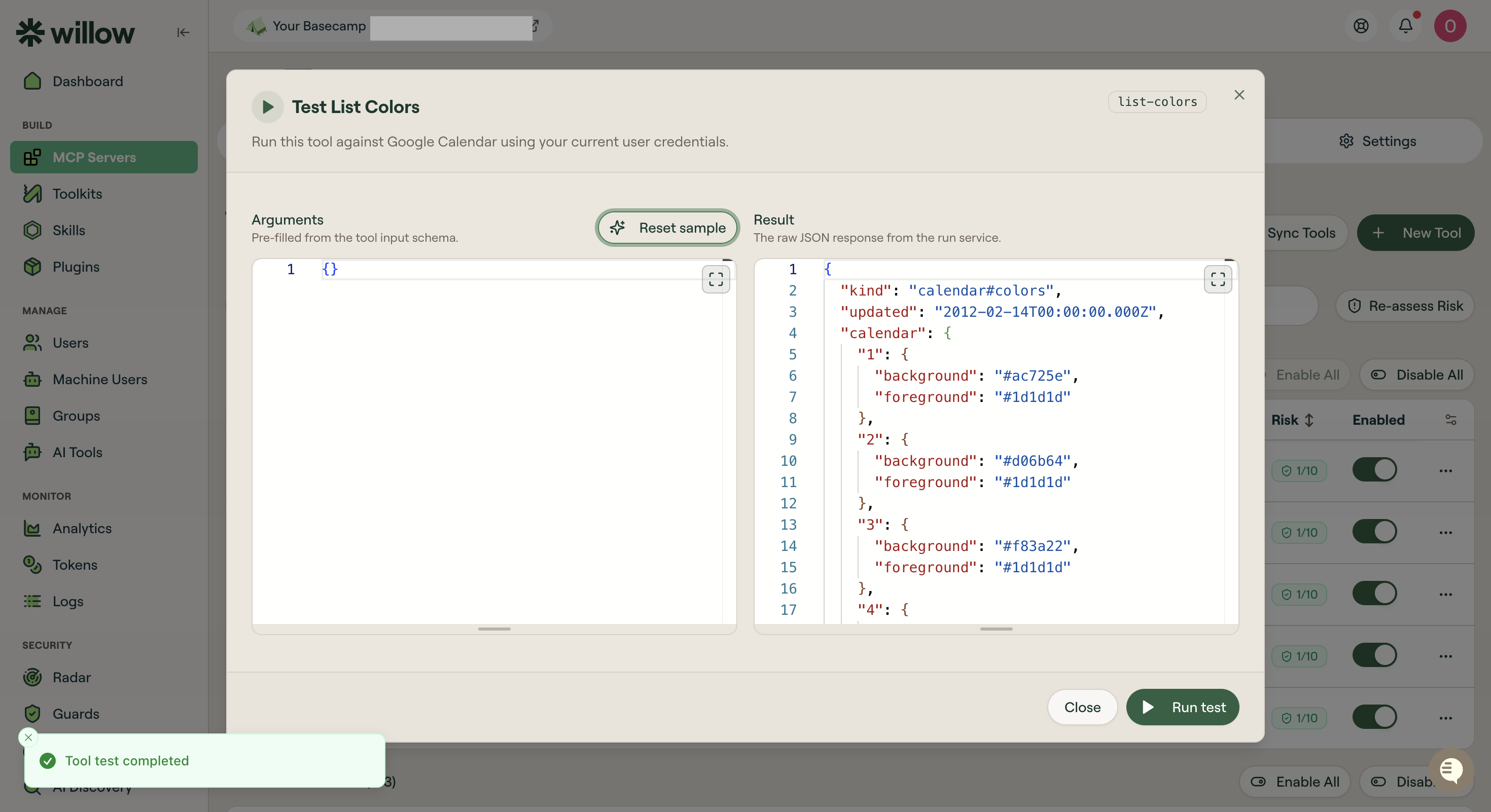Navigate to Analytics in the sidebar
1491x812 pixels.
click(x=104, y=529)
